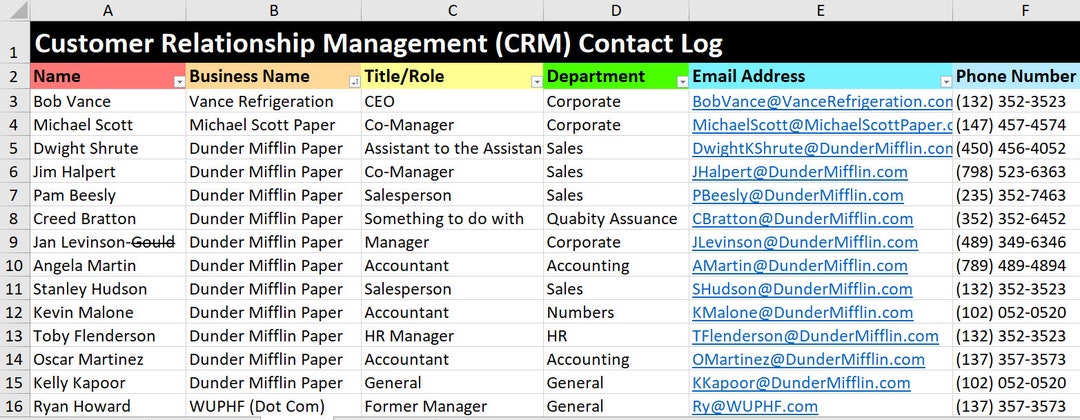The height and width of the screenshot is (420, 1080).
Task: Follow the PBeesly@DunderMifflin.com link
Action: [x=798, y=196]
